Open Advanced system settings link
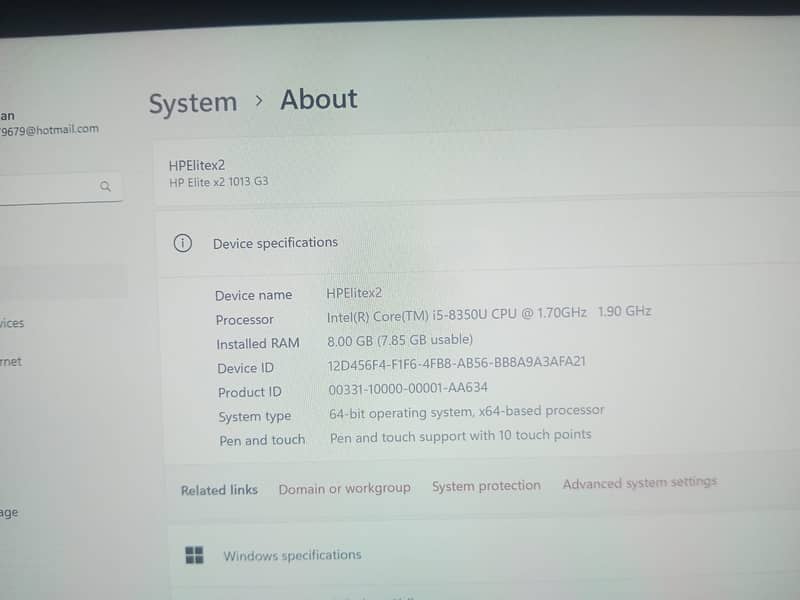This screenshot has width=800, height=600. click(640, 482)
